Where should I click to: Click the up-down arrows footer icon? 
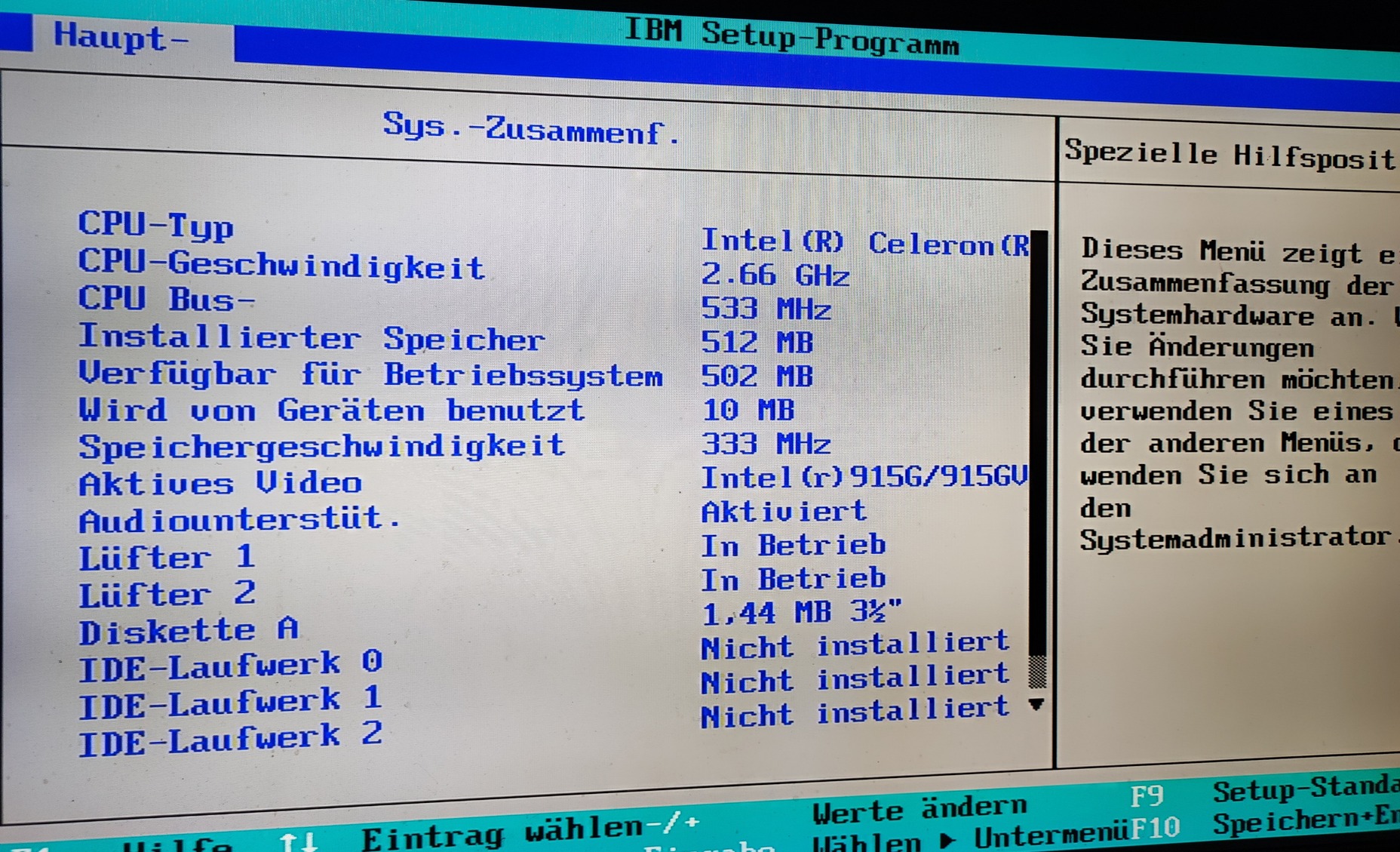click(x=299, y=841)
